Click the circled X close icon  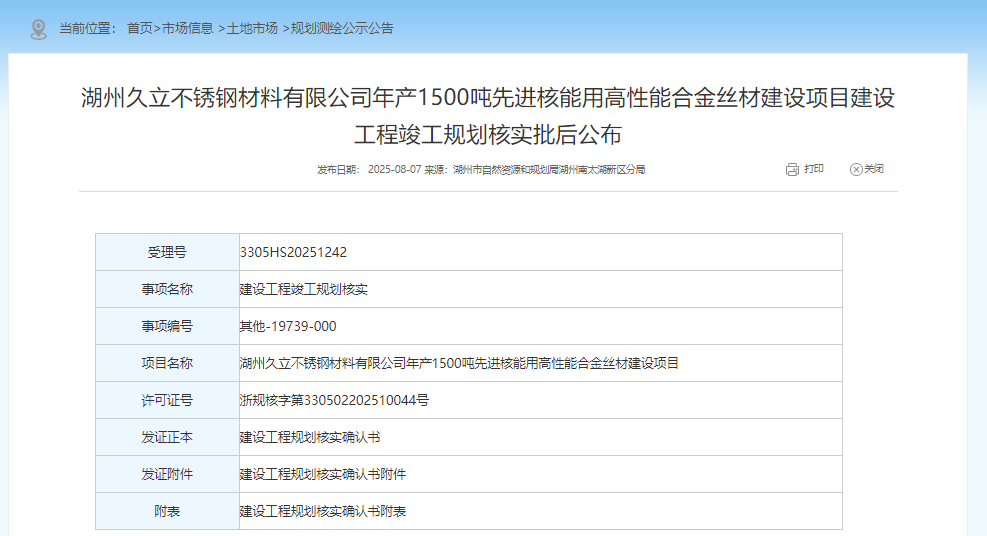(855, 169)
